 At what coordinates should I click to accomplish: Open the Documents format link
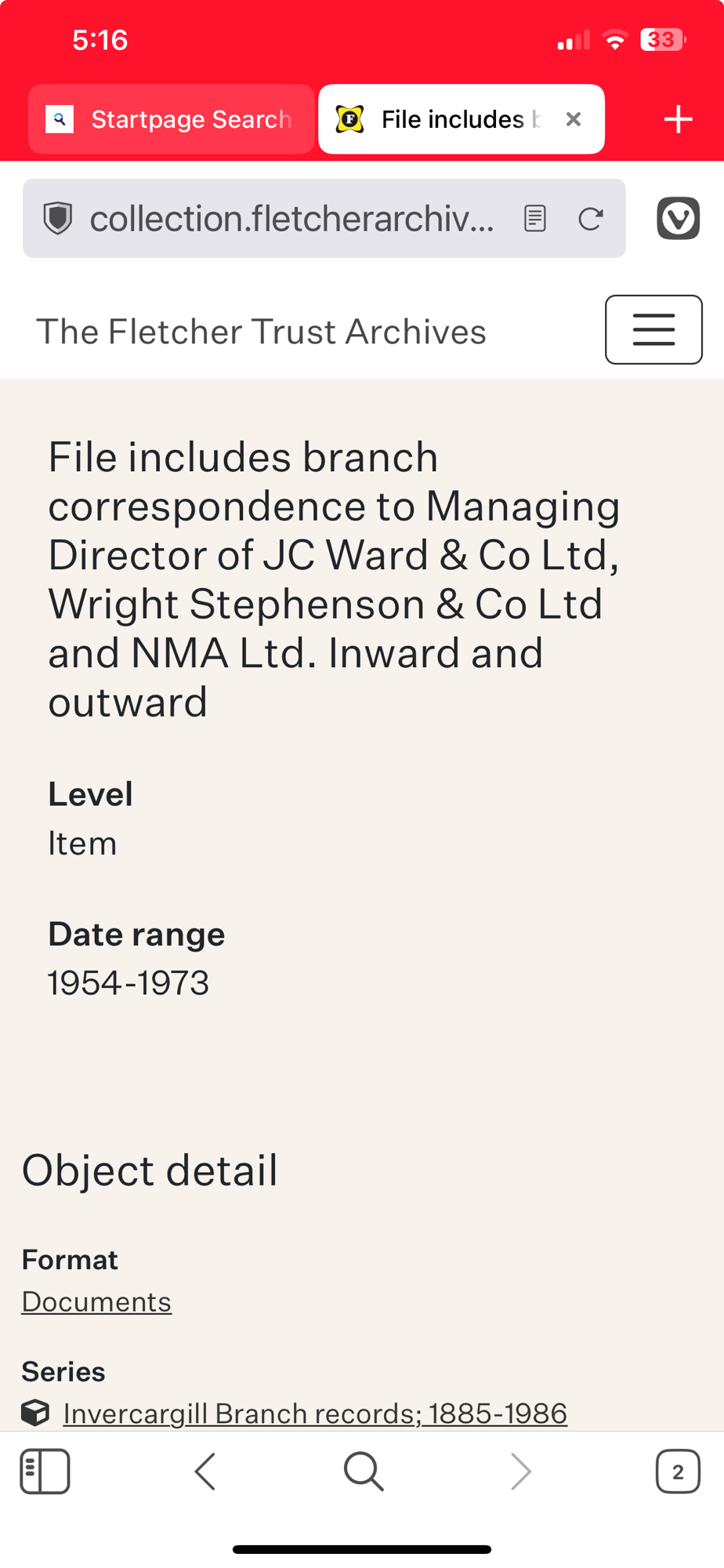click(96, 1302)
